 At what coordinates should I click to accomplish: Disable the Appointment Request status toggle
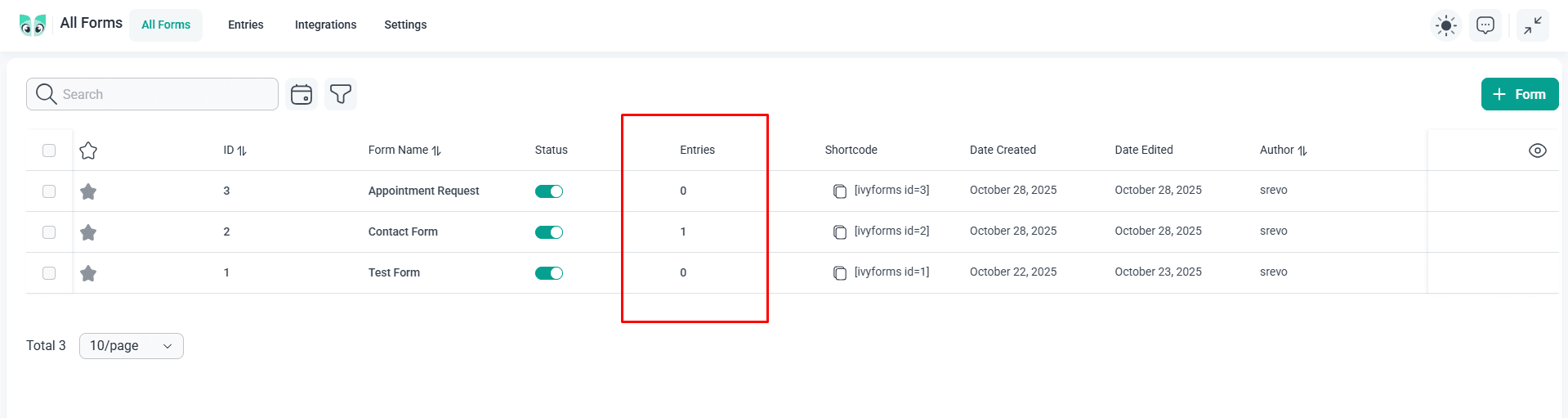pos(549,191)
